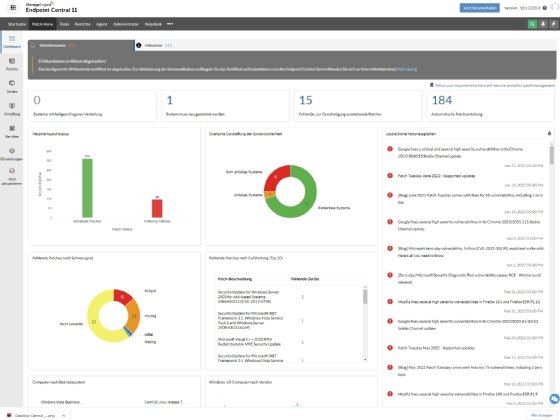This screenshot has width=560, height=420.
Task: Open the apps grid icon beside the logo
Action: click(13, 8)
